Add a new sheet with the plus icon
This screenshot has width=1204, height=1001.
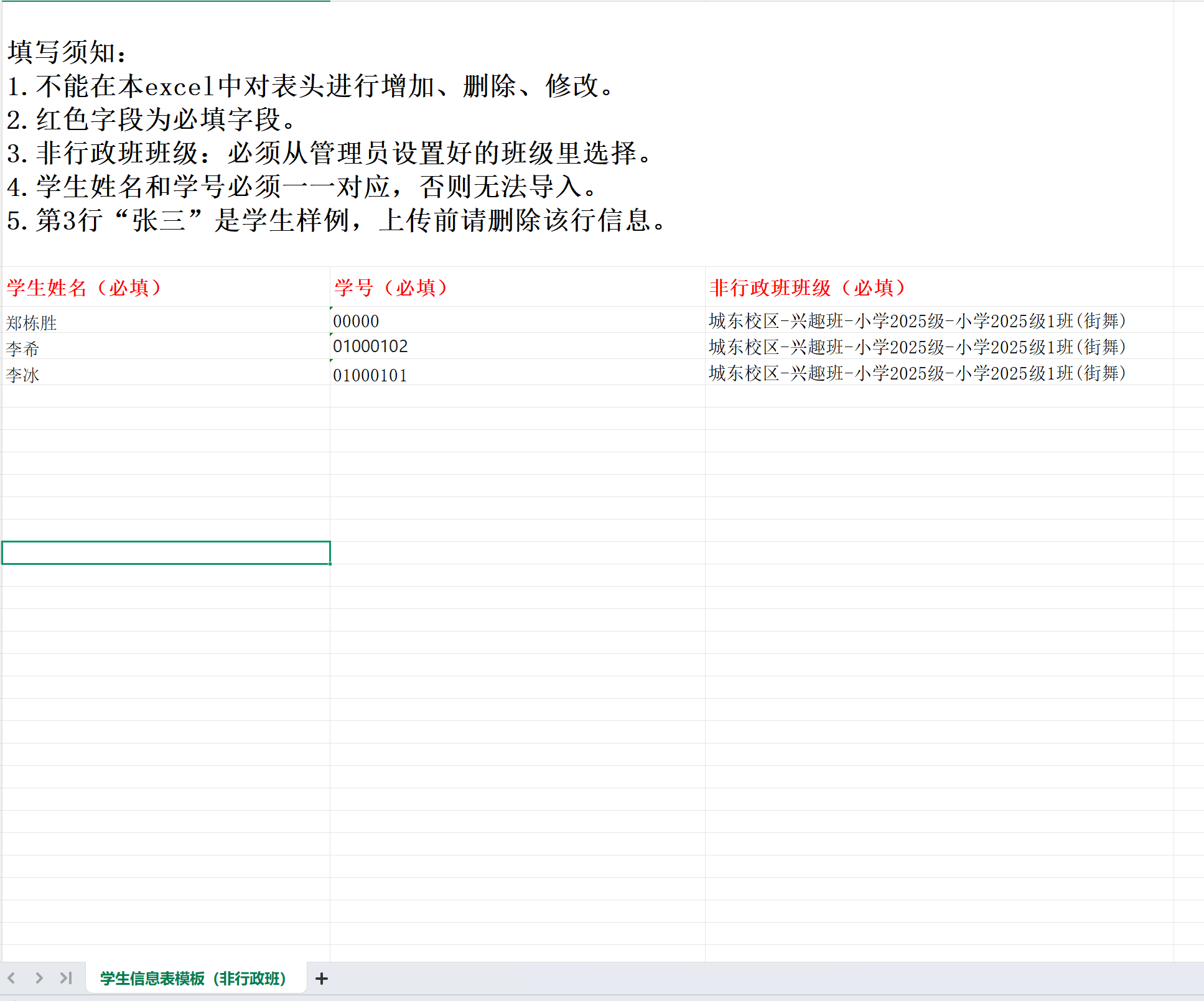coord(322,979)
